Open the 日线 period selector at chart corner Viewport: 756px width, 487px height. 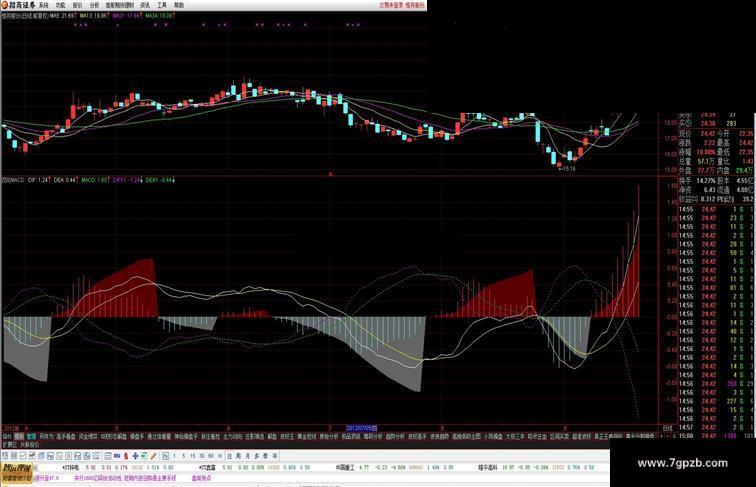pyautogui.click(x=667, y=428)
